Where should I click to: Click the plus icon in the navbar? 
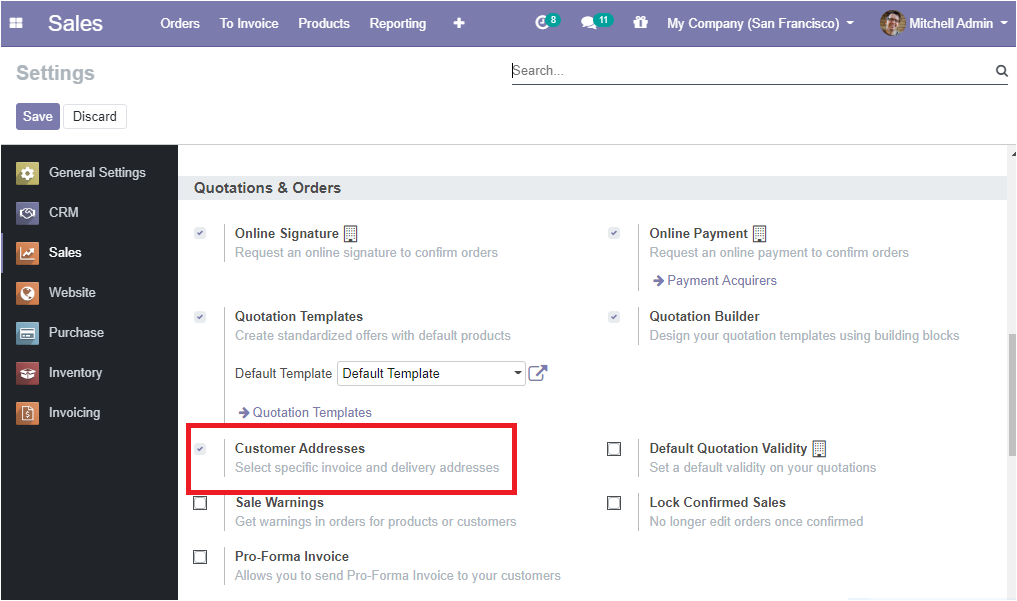click(x=459, y=23)
